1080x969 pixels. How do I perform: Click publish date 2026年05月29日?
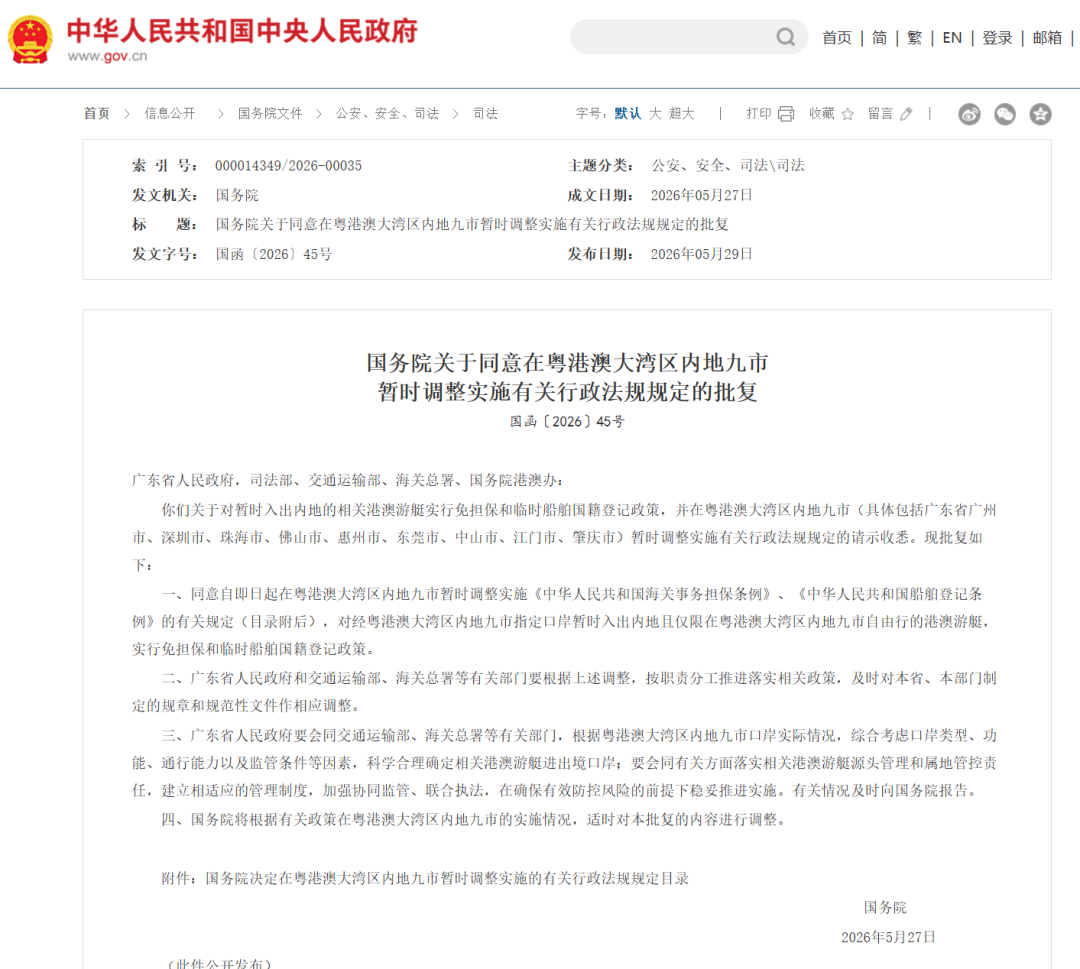point(702,254)
